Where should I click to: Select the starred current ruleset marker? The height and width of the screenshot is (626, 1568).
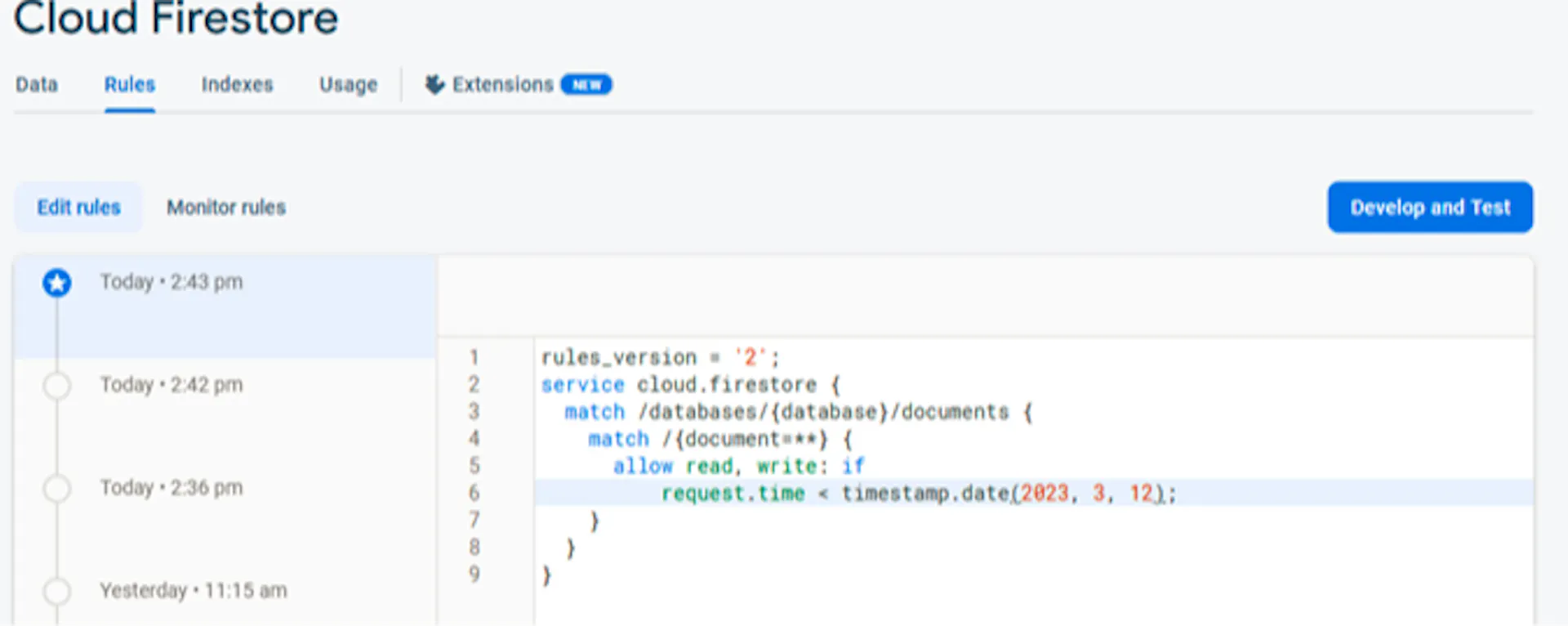tap(57, 283)
